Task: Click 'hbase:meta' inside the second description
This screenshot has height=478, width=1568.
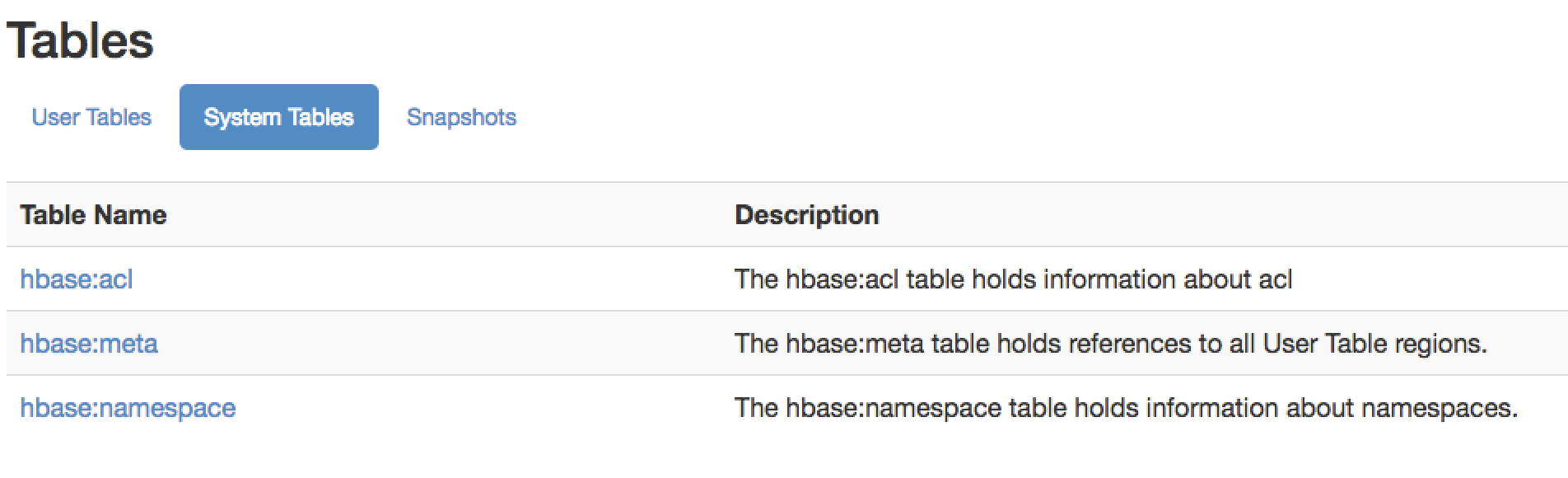Action: click(854, 344)
